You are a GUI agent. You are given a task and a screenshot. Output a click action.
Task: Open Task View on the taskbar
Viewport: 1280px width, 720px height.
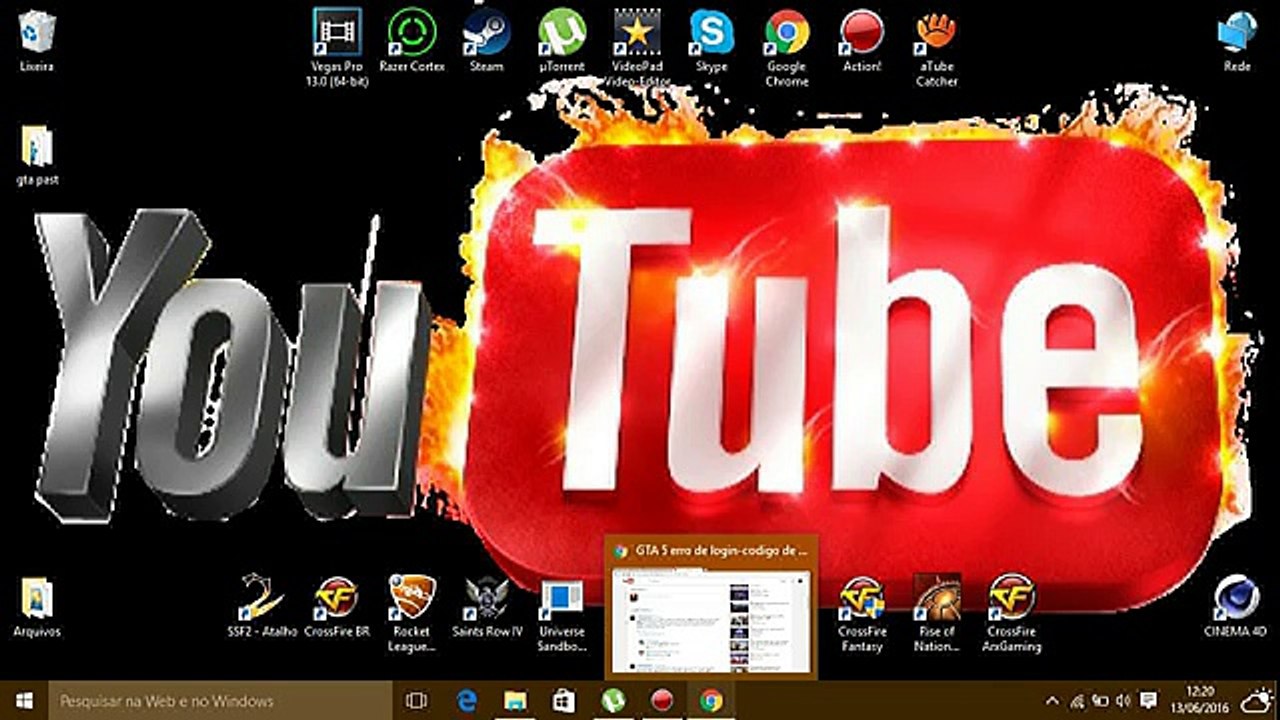(x=417, y=700)
